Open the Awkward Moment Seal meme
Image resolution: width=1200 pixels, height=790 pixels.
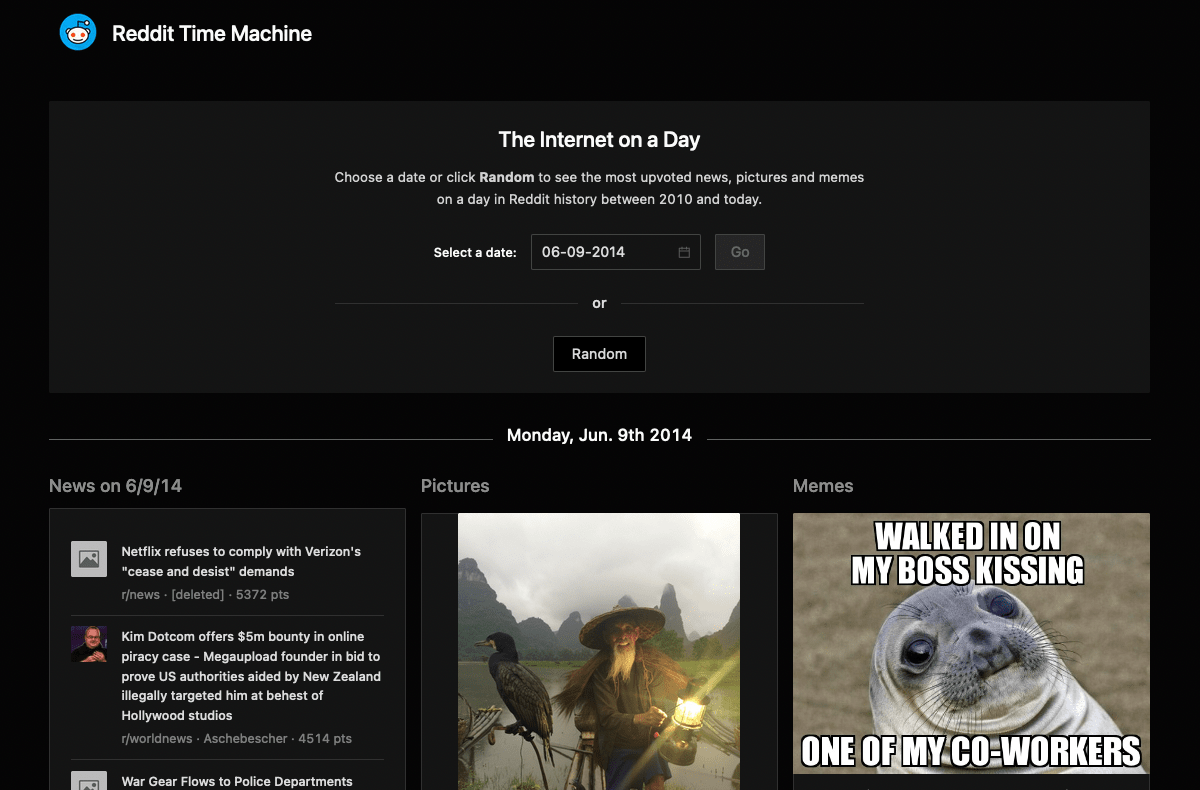(971, 645)
